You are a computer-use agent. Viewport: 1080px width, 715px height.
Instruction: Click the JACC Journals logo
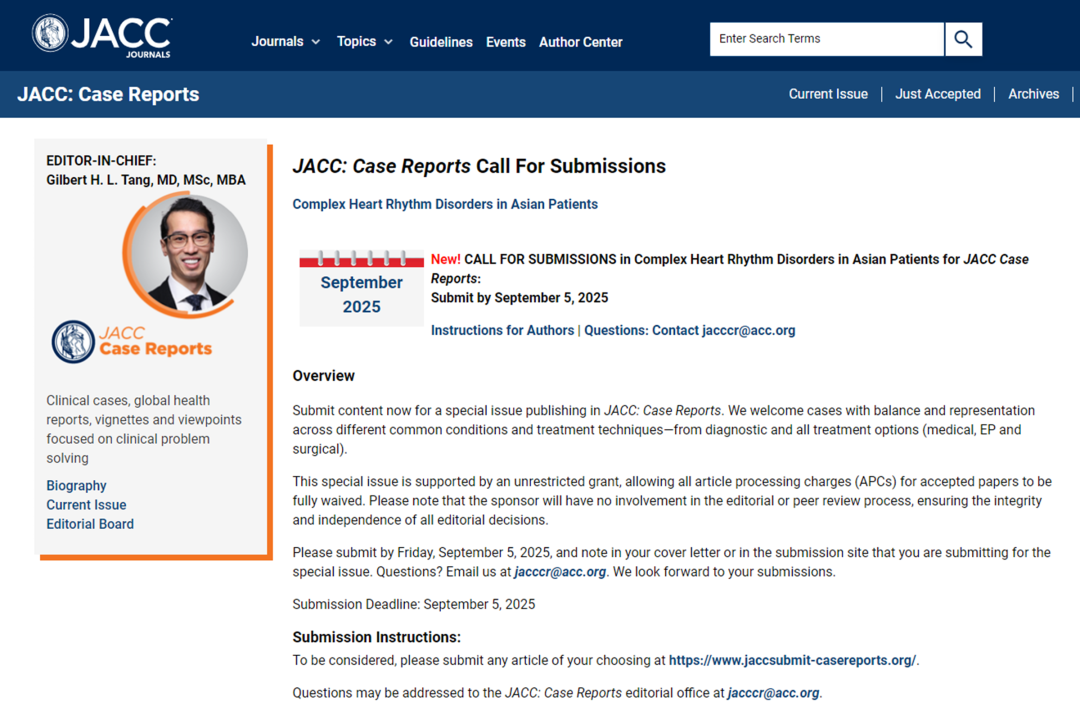(102, 35)
